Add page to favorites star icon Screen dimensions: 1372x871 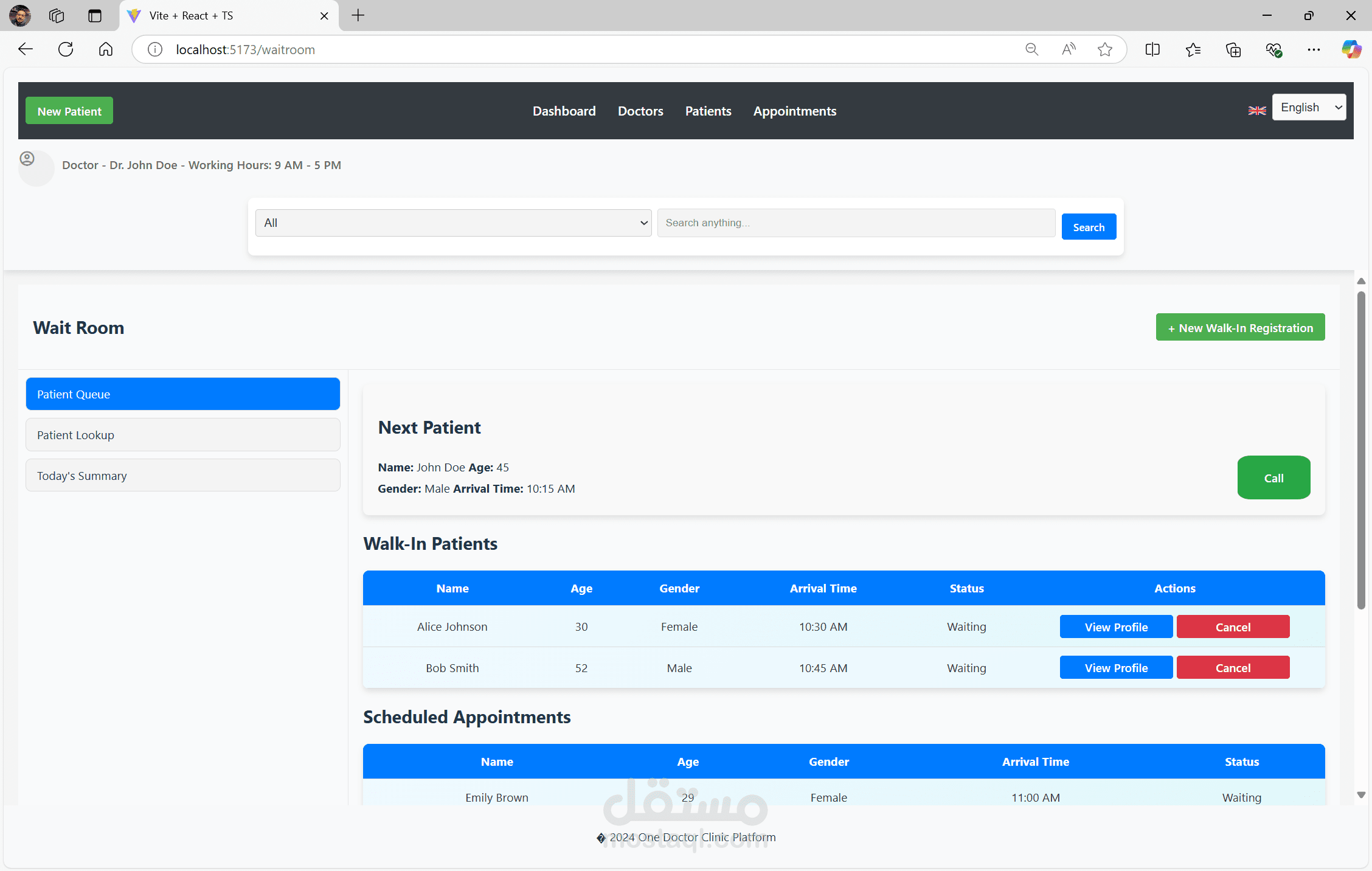pyautogui.click(x=1105, y=49)
